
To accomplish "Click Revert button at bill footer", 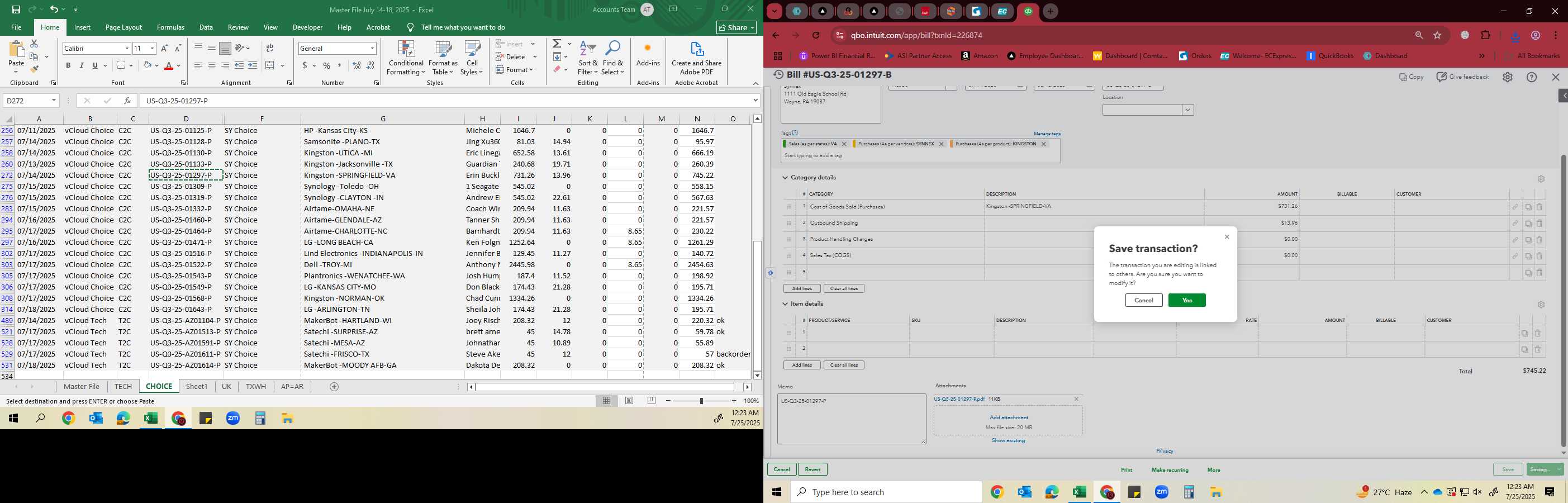I will [812, 469].
